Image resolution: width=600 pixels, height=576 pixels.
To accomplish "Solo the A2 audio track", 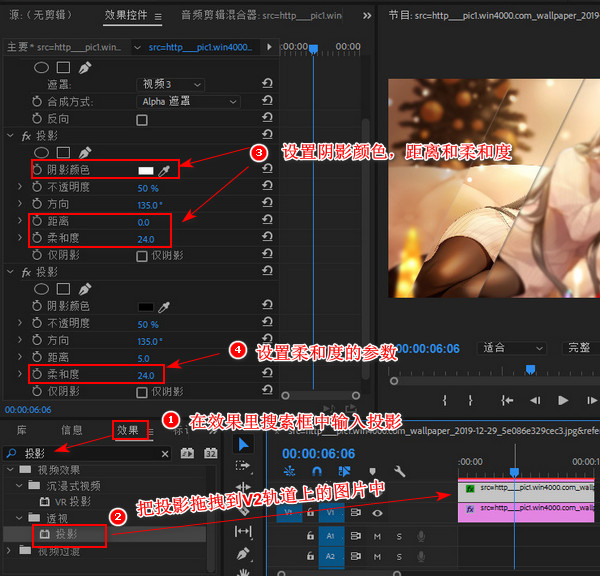I will [x=399, y=556].
